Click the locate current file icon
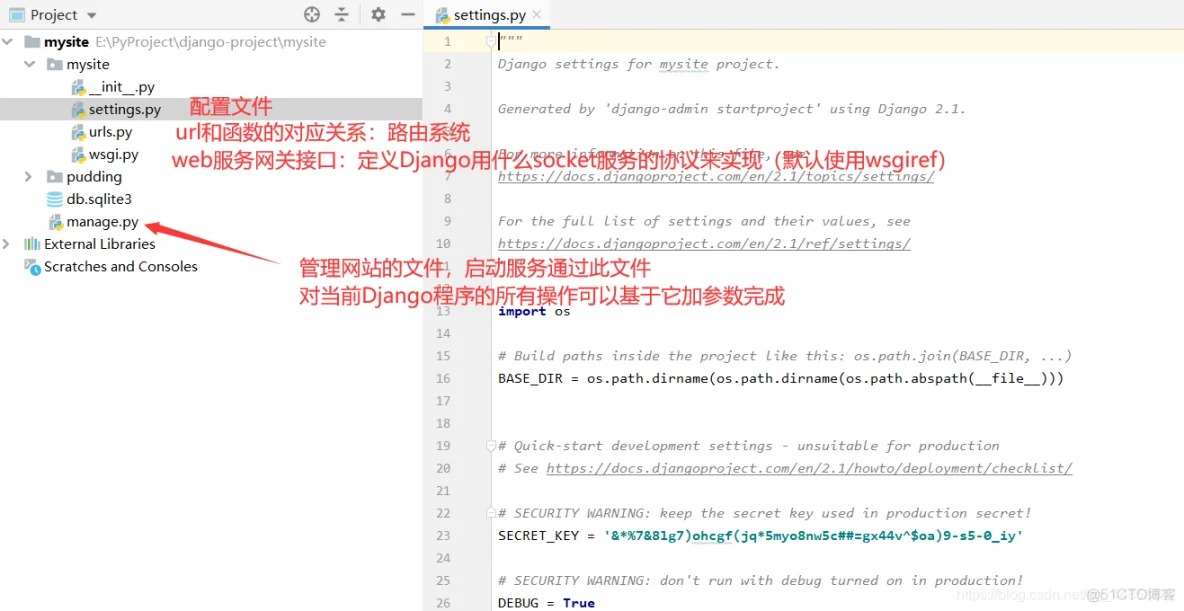 pyautogui.click(x=312, y=14)
